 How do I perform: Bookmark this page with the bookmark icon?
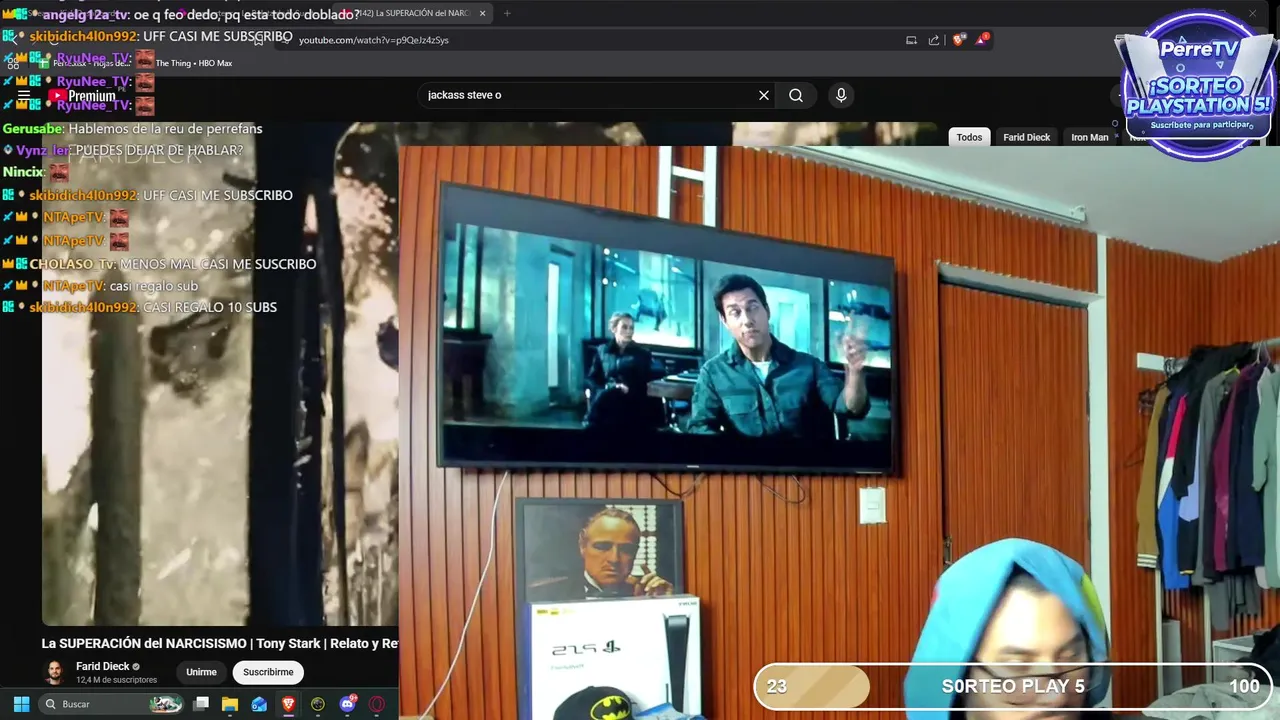(258, 39)
